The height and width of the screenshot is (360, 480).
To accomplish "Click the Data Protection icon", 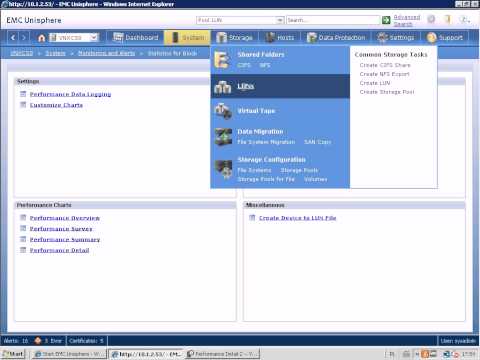I will coord(311,38).
